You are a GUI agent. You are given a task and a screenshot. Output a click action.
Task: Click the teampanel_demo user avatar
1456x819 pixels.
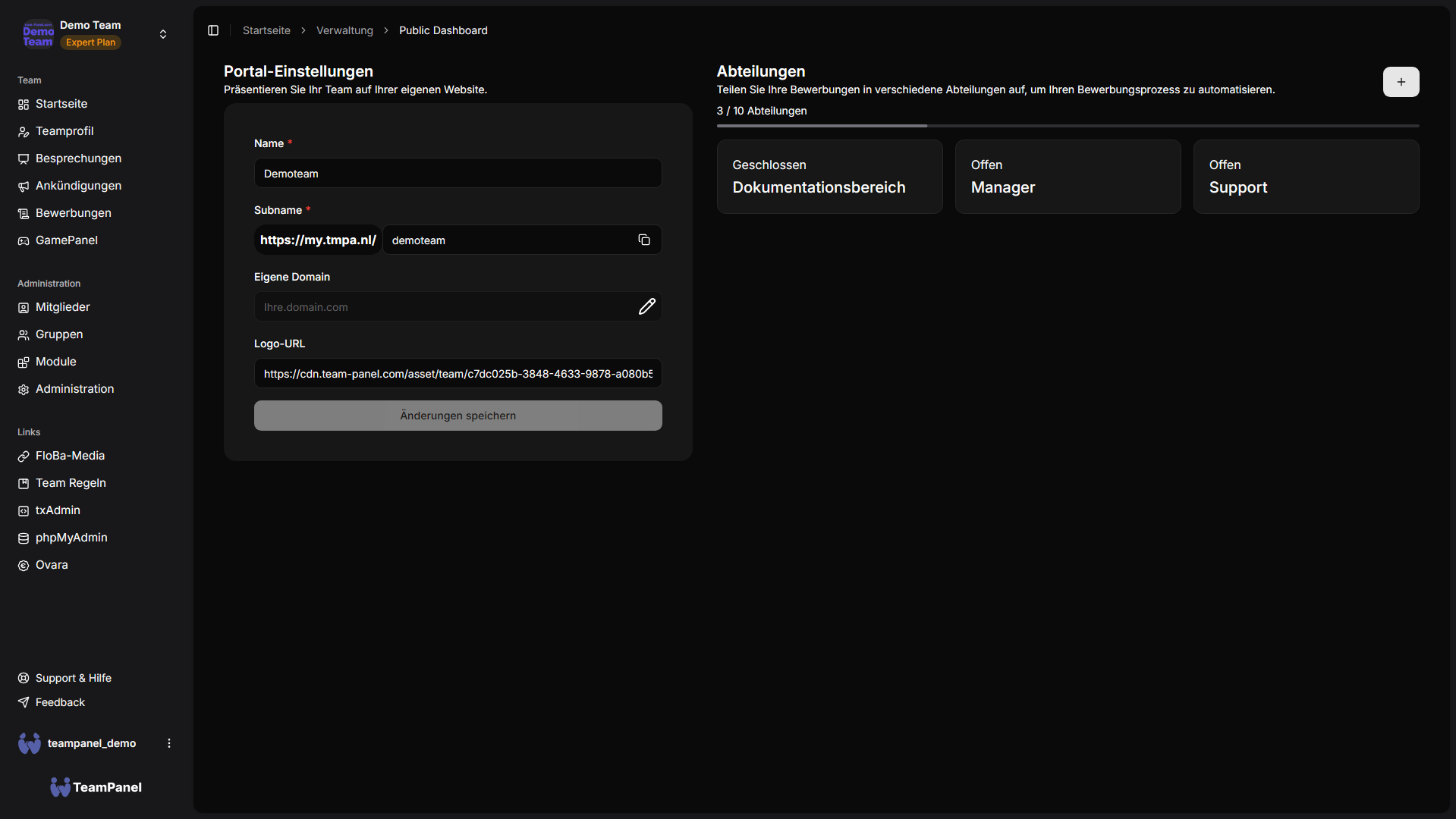tap(30, 743)
